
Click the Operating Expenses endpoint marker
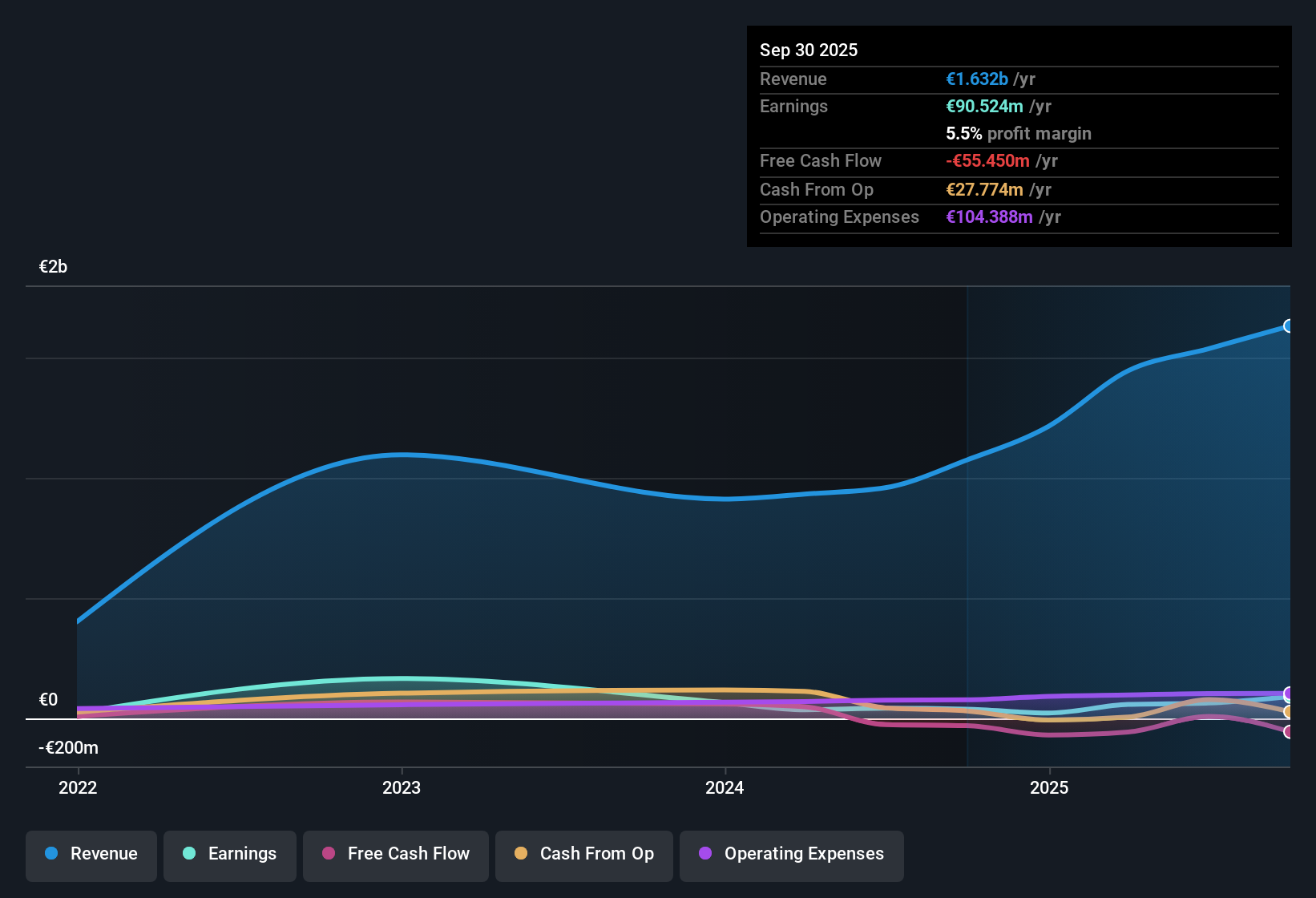click(x=1287, y=693)
